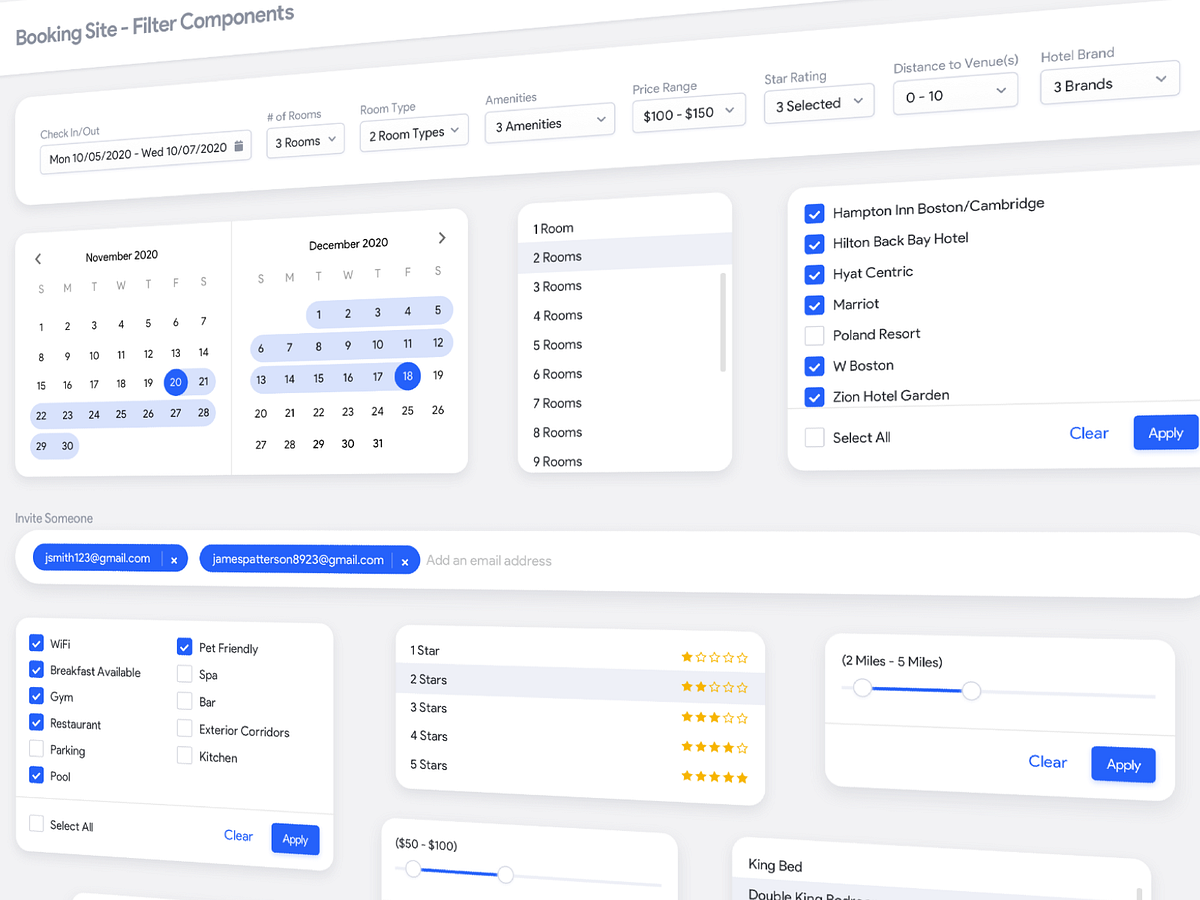The height and width of the screenshot is (900, 1200).
Task: Select December 31 in calendar
Action: coord(377,443)
